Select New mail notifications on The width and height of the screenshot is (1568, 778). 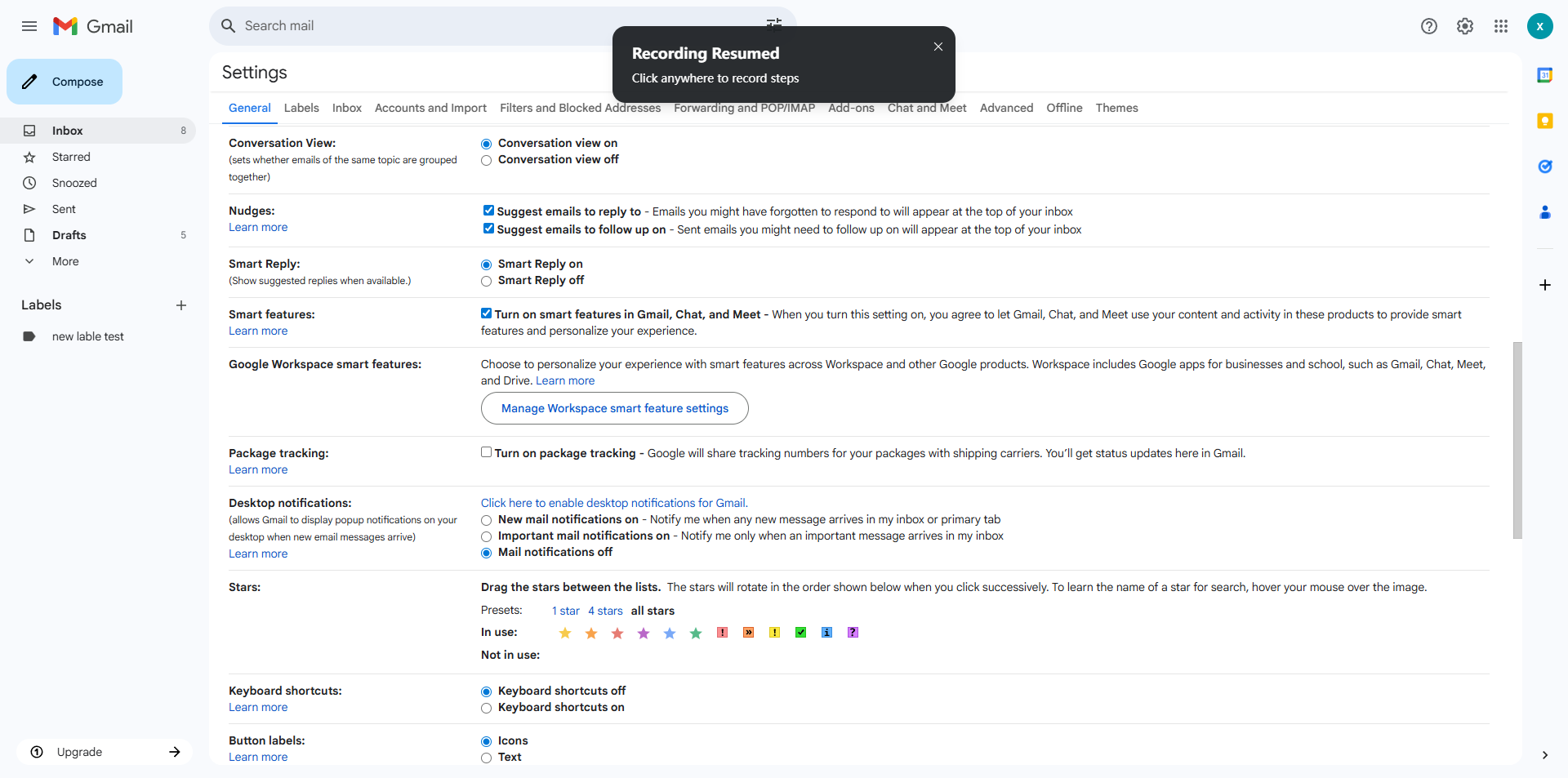[x=487, y=520]
